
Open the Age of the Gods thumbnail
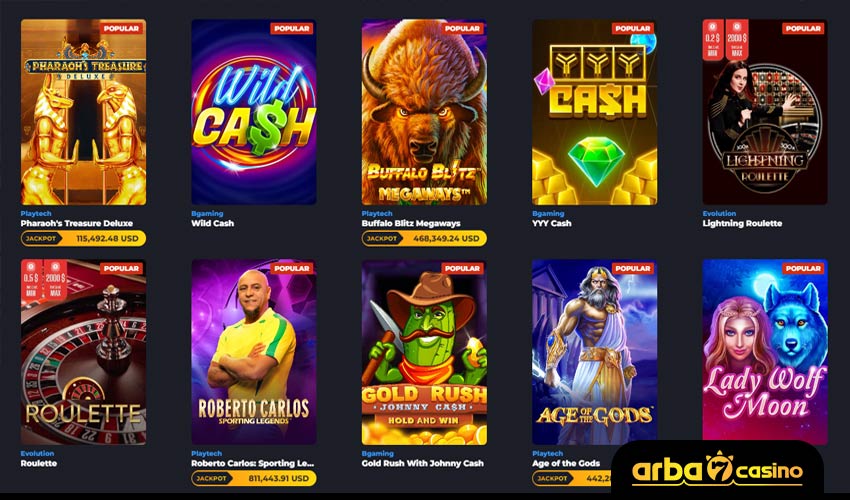point(595,352)
